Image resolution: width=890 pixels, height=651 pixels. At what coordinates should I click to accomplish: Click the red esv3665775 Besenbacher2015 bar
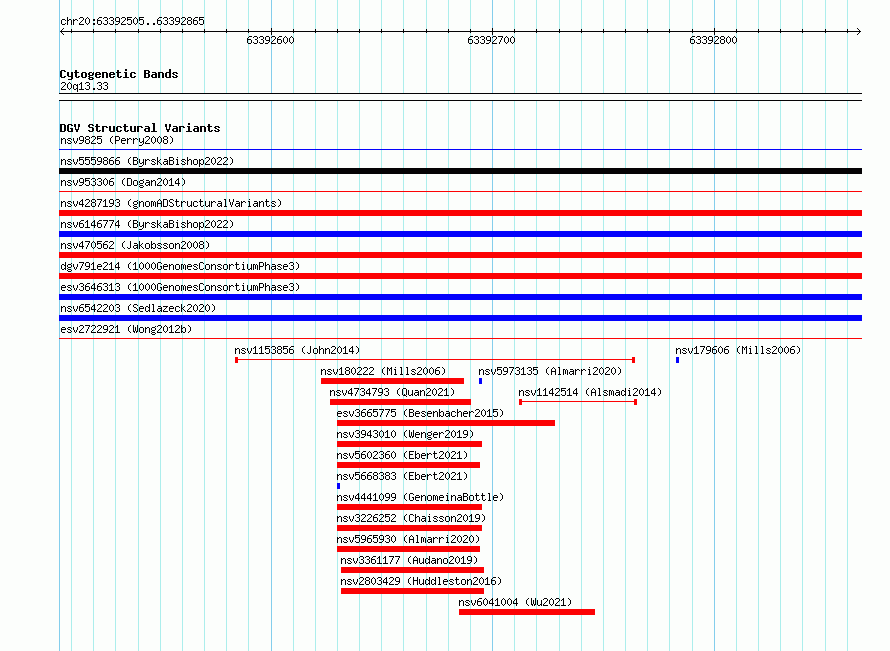click(x=446, y=423)
